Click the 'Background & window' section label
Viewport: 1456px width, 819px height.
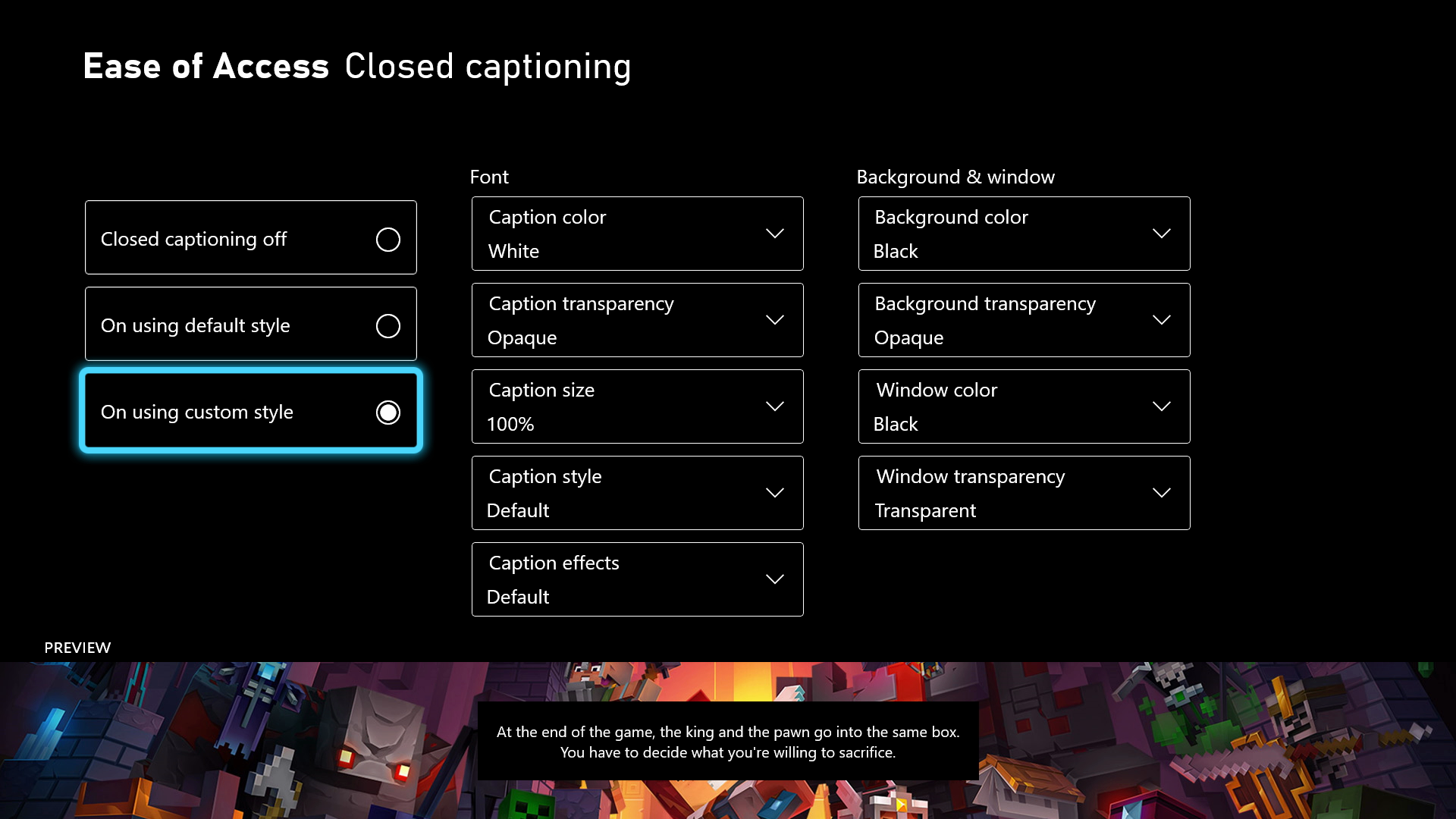(x=955, y=177)
